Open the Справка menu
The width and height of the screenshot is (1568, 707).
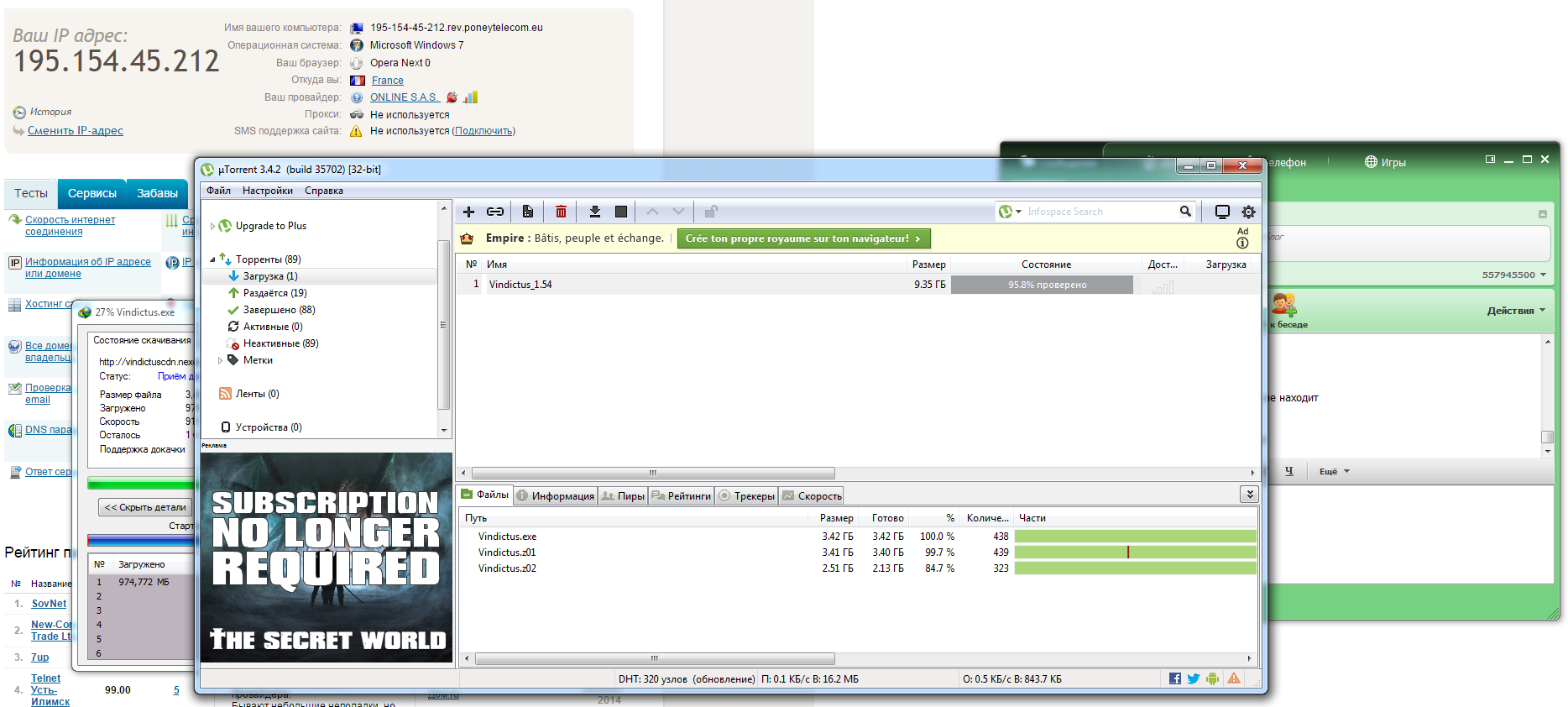(x=324, y=191)
